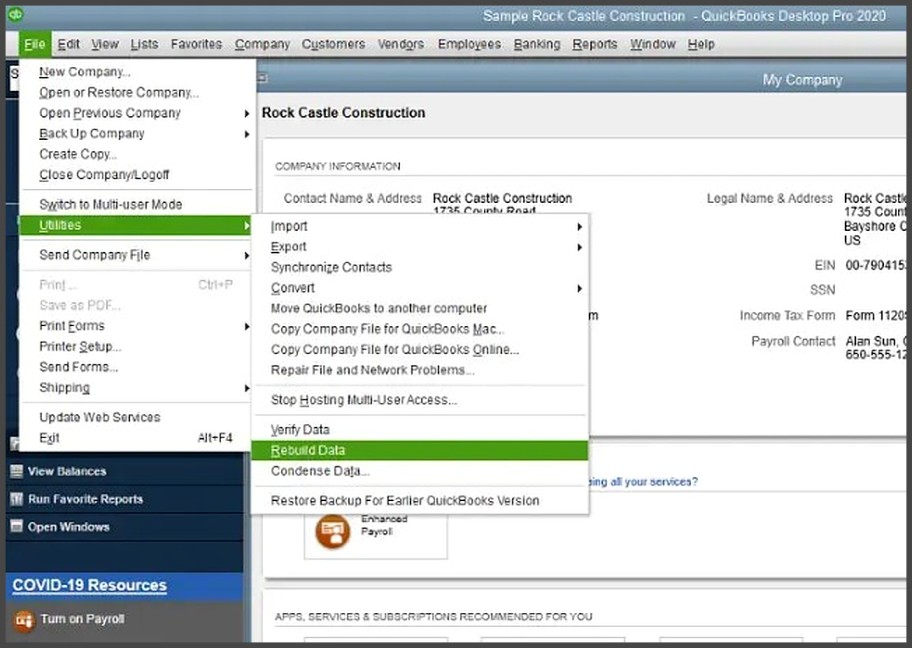Click Turn on Payroll label
Screen dimensions: 912x648
83,619
